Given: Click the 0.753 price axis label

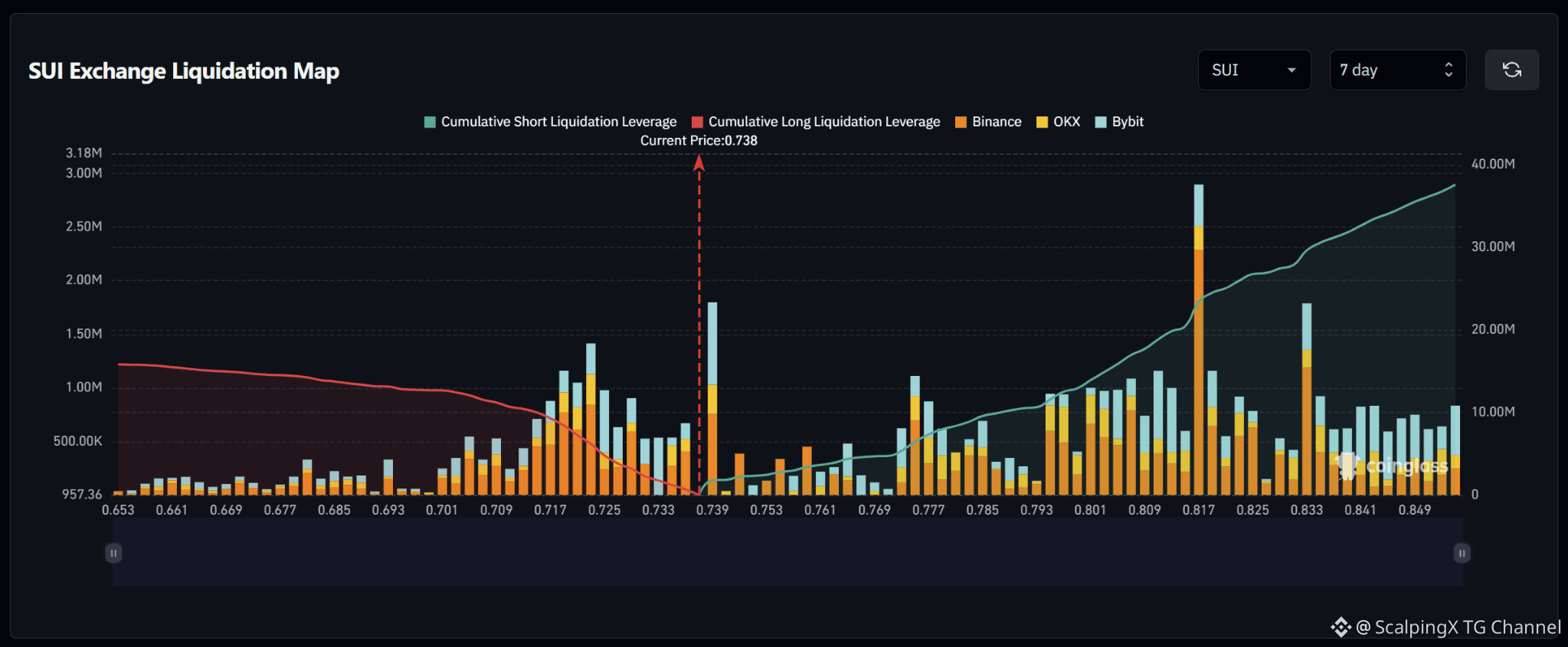Looking at the screenshot, I should (766, 510).
